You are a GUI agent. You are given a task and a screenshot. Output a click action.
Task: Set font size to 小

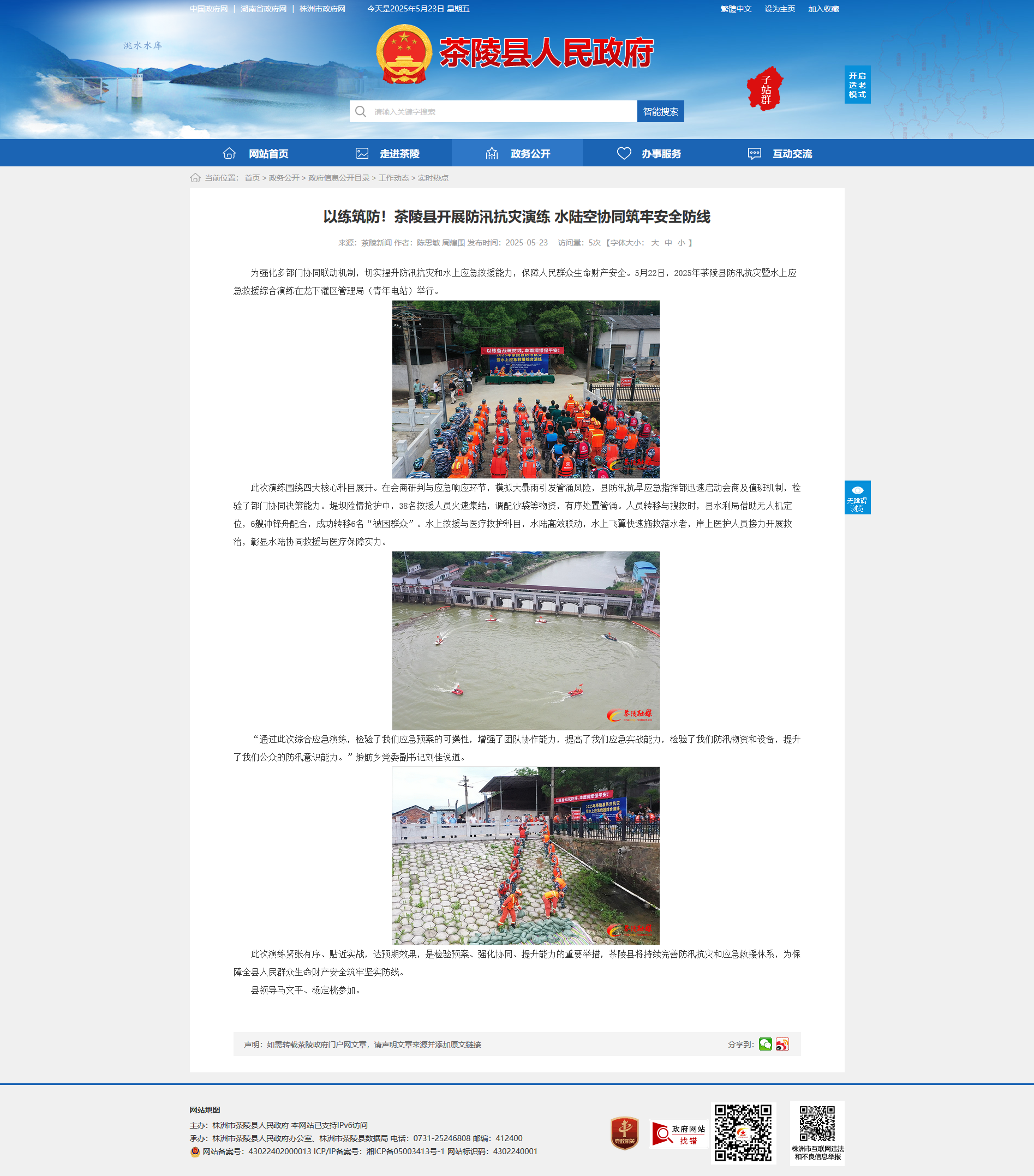pyautogui.click(x=682, y=243)
